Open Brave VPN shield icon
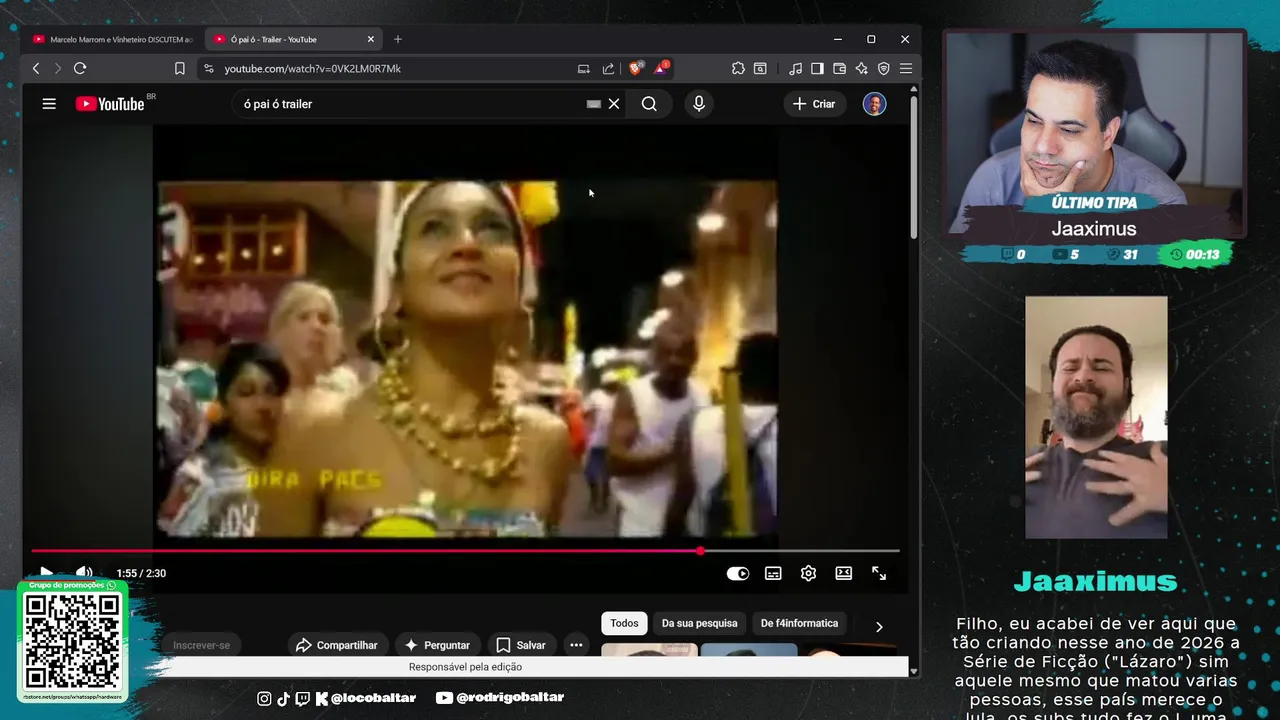The height and width of the screenshot is (720, 1280). (883, 68)
